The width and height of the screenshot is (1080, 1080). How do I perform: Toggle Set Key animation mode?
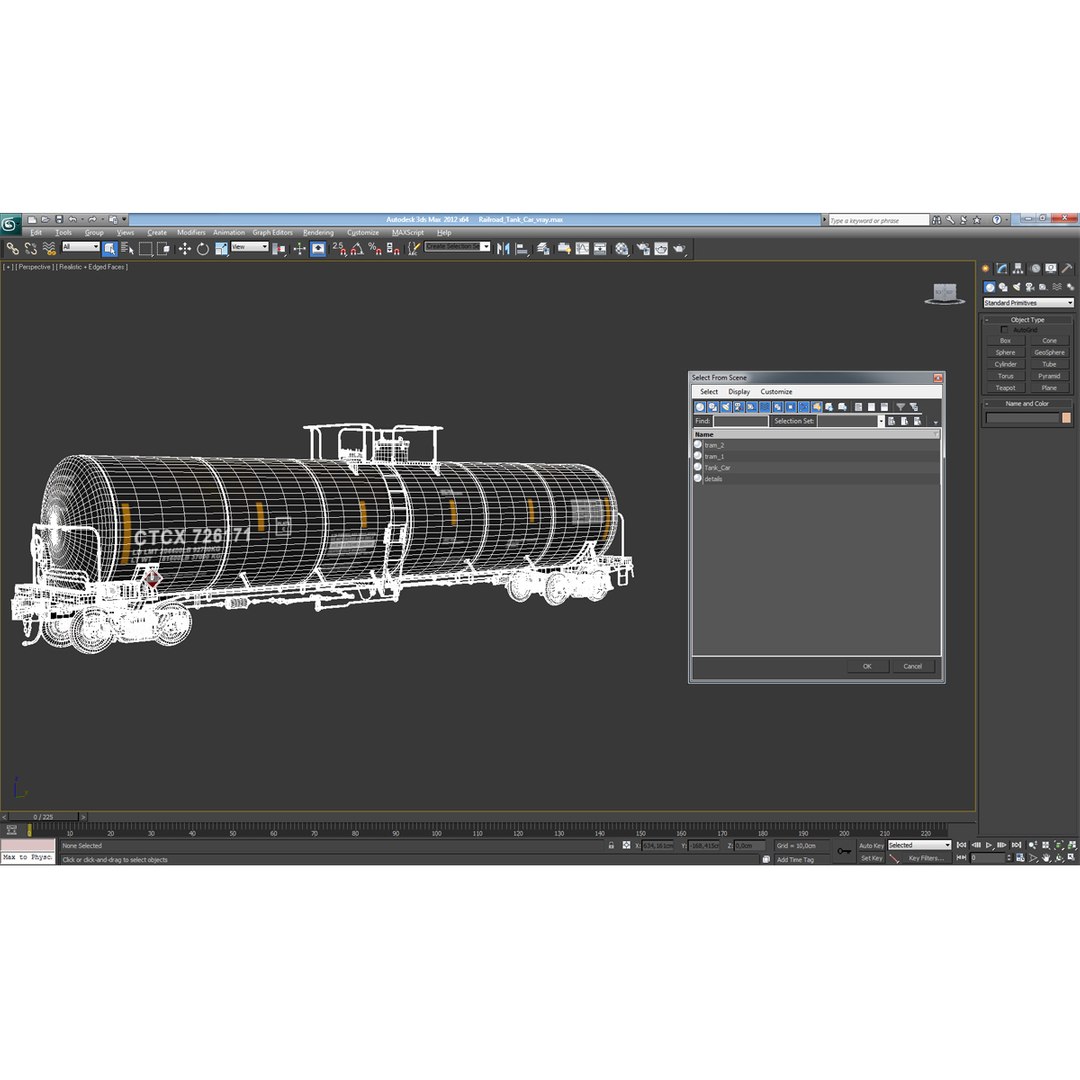(x=871, y=858)
